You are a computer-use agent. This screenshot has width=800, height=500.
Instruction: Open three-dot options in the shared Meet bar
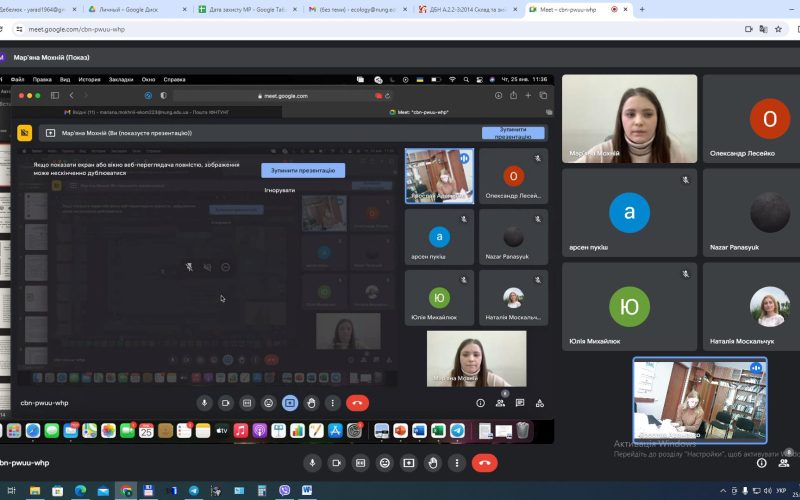click(333, 403)
